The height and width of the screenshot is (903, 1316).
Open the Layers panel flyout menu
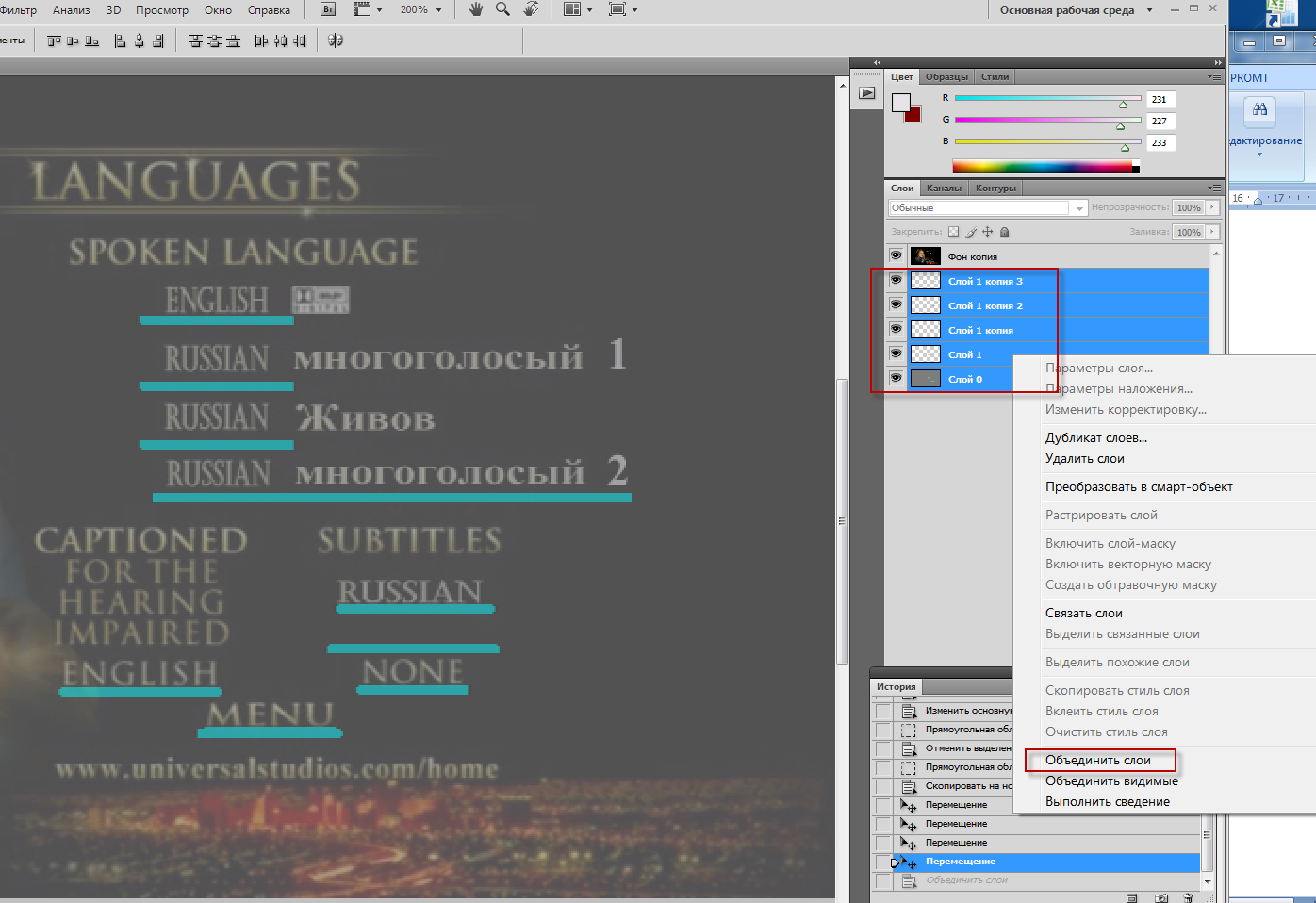pyautogui.click(x=1214, y=188)
